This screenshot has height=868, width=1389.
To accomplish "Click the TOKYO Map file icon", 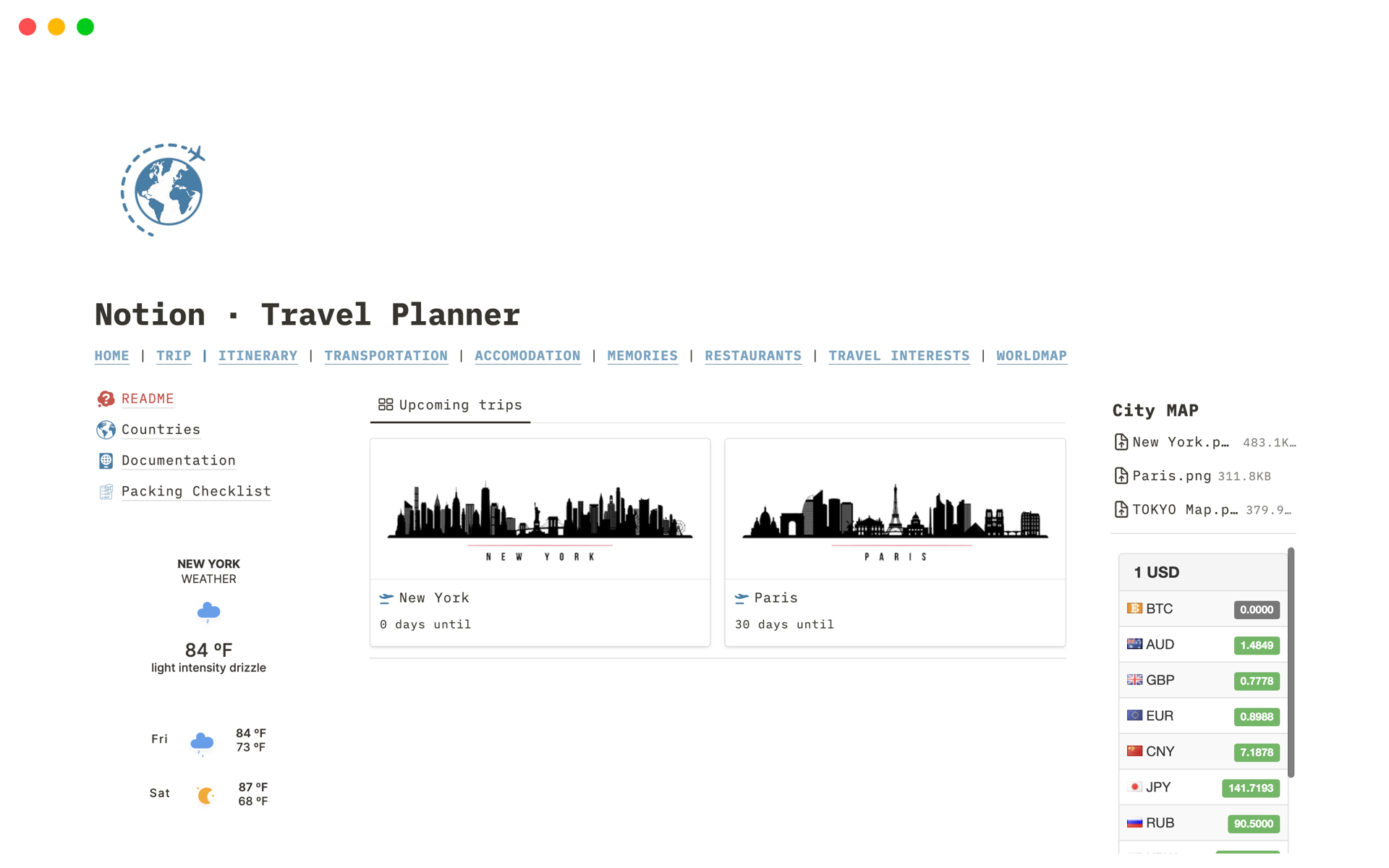I will 1121,509.
